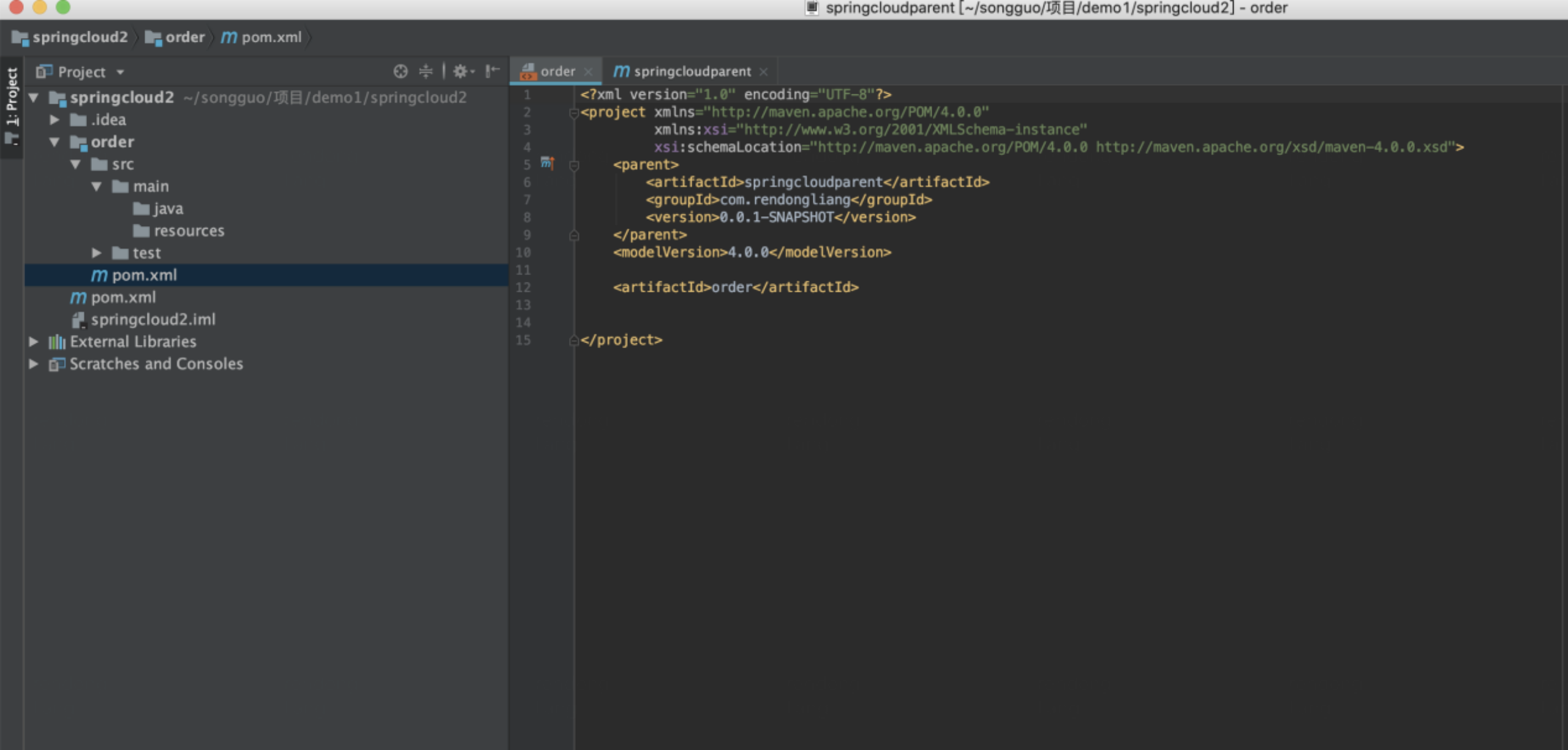Open the Project panel settings gear
The image size is (1568, 750).
463,72
